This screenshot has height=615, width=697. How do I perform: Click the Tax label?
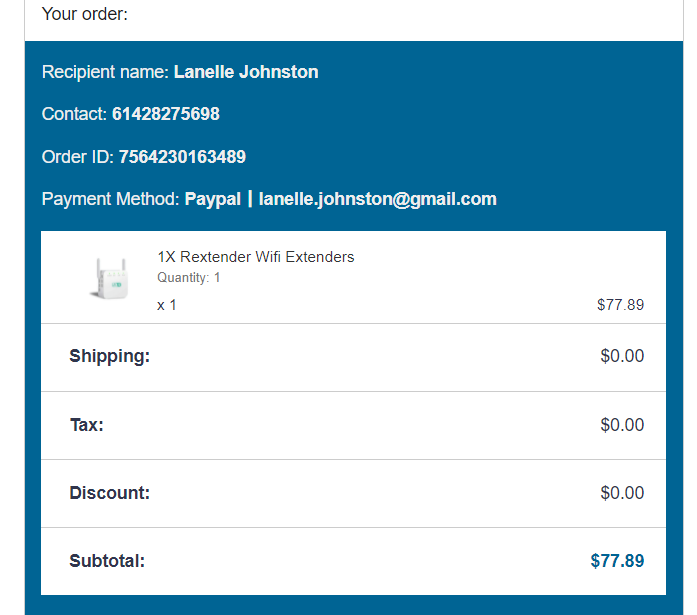[x=86, y=425]
